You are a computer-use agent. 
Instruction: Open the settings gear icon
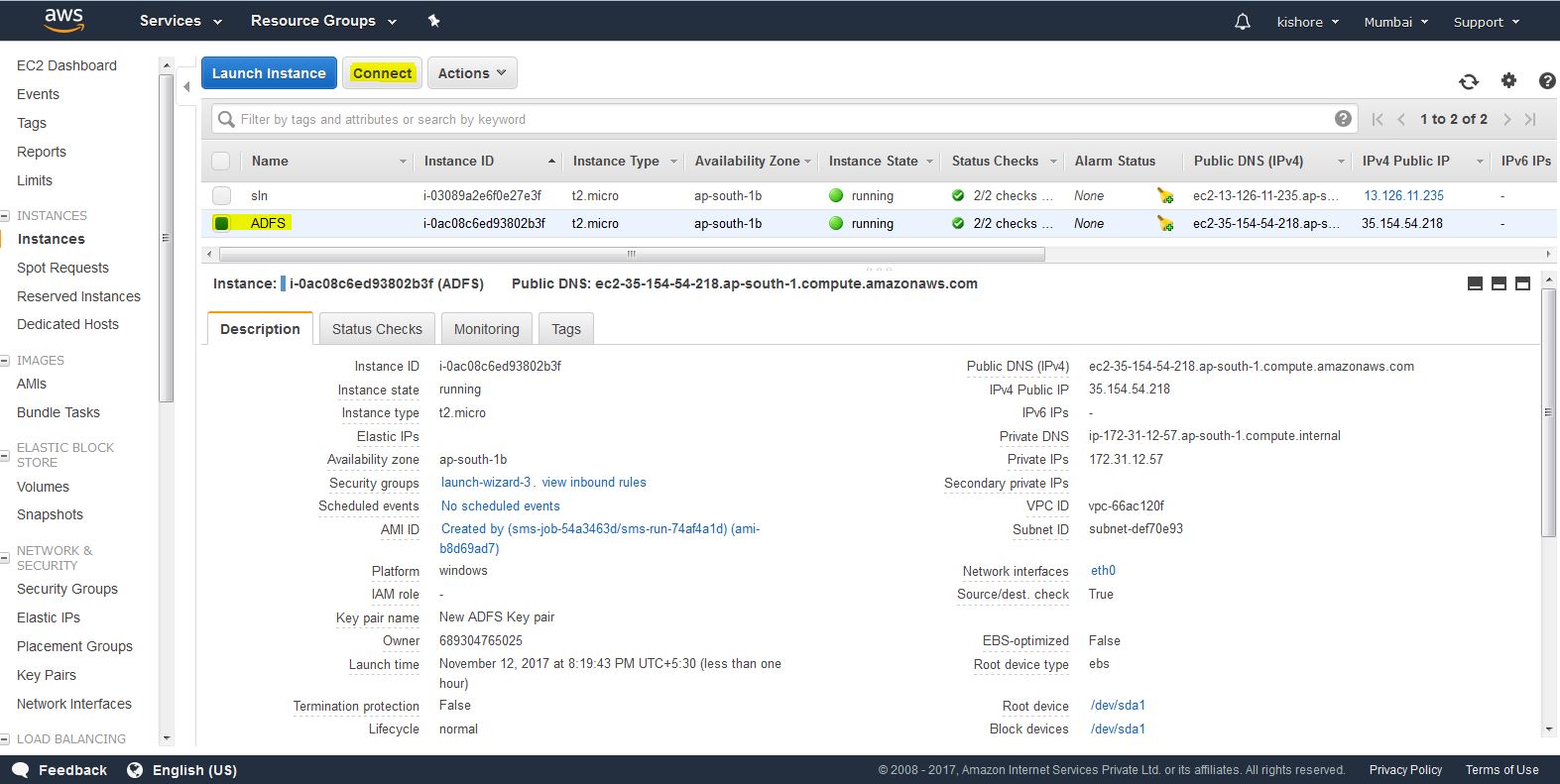[x=1508, y=81]
